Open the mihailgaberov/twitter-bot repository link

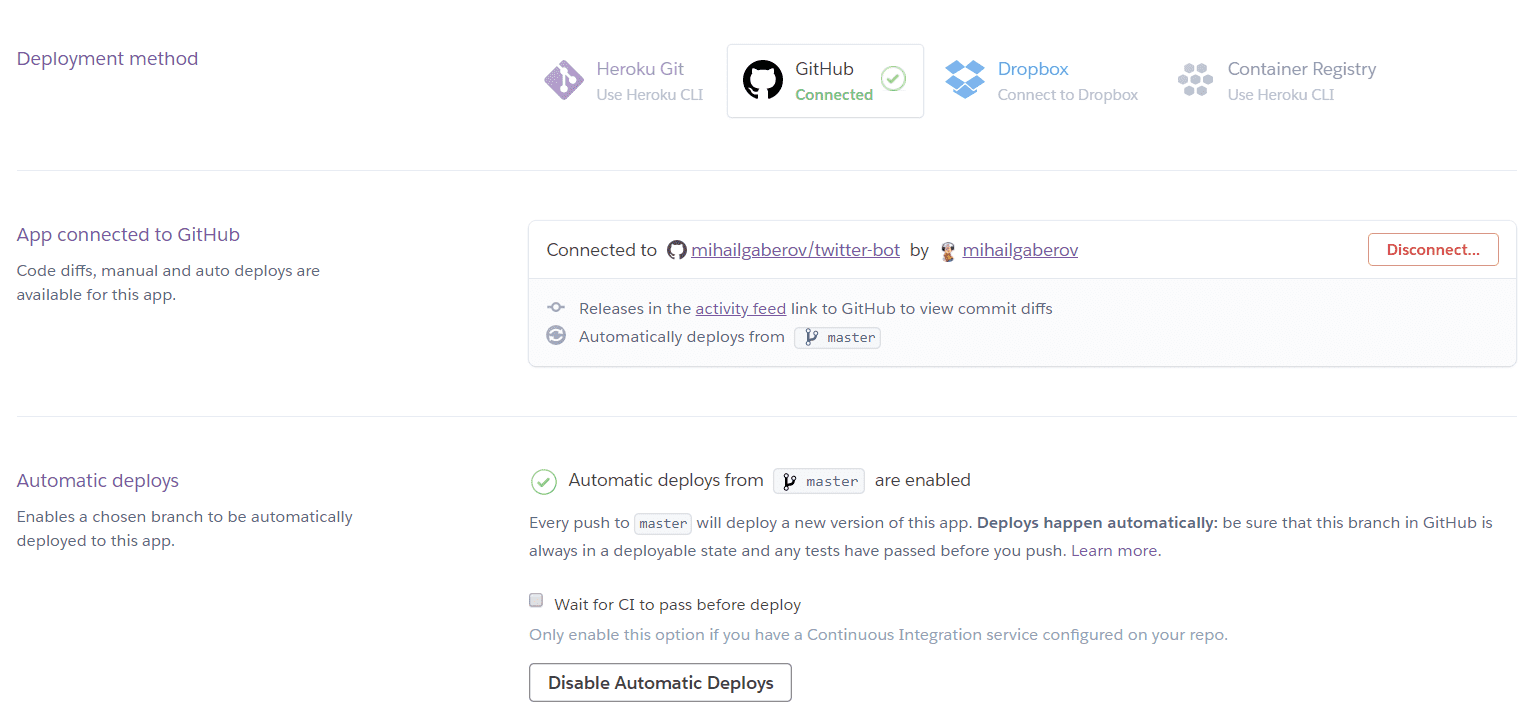[x=795, y=250]
